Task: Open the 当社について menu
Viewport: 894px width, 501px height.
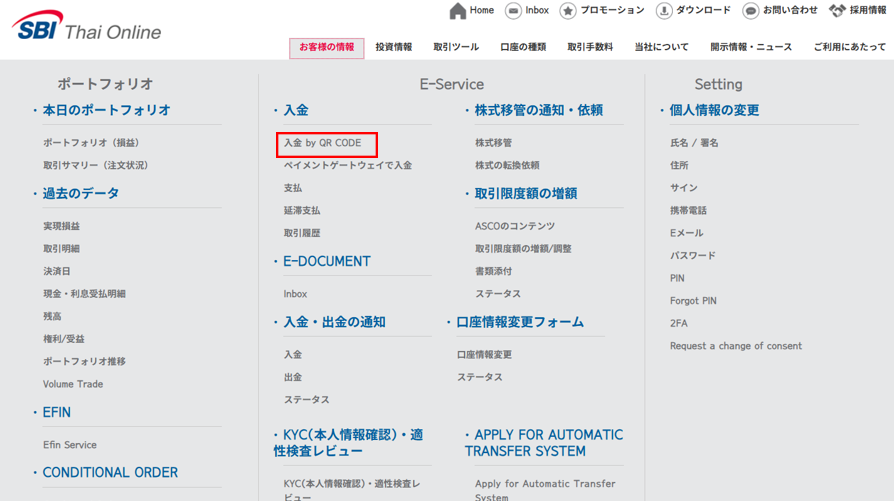Action: (661, 47)
